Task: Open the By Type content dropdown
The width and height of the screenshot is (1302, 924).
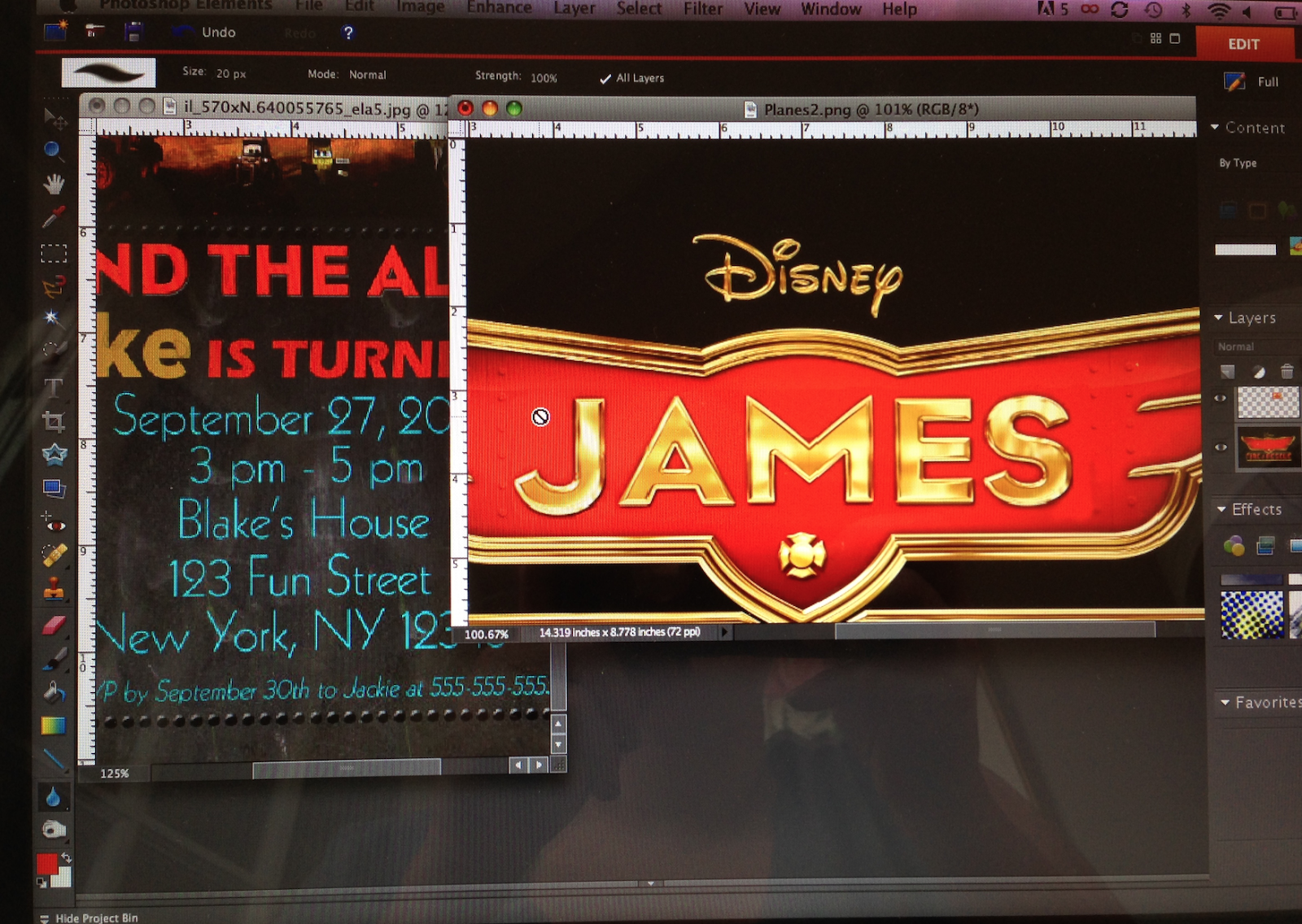Action: coord(1238,163)
